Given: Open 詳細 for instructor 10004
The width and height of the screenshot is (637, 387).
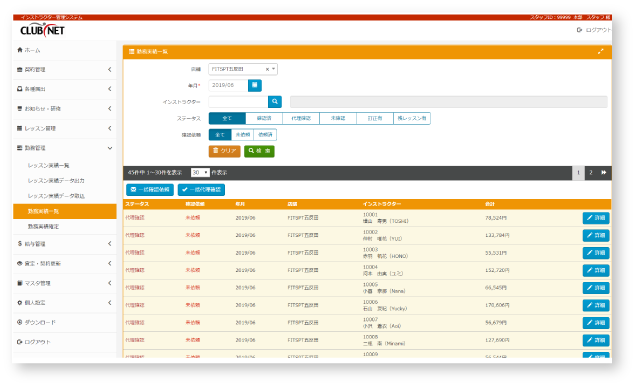Looking at the screenshot, I should click(x=596, y=270).
